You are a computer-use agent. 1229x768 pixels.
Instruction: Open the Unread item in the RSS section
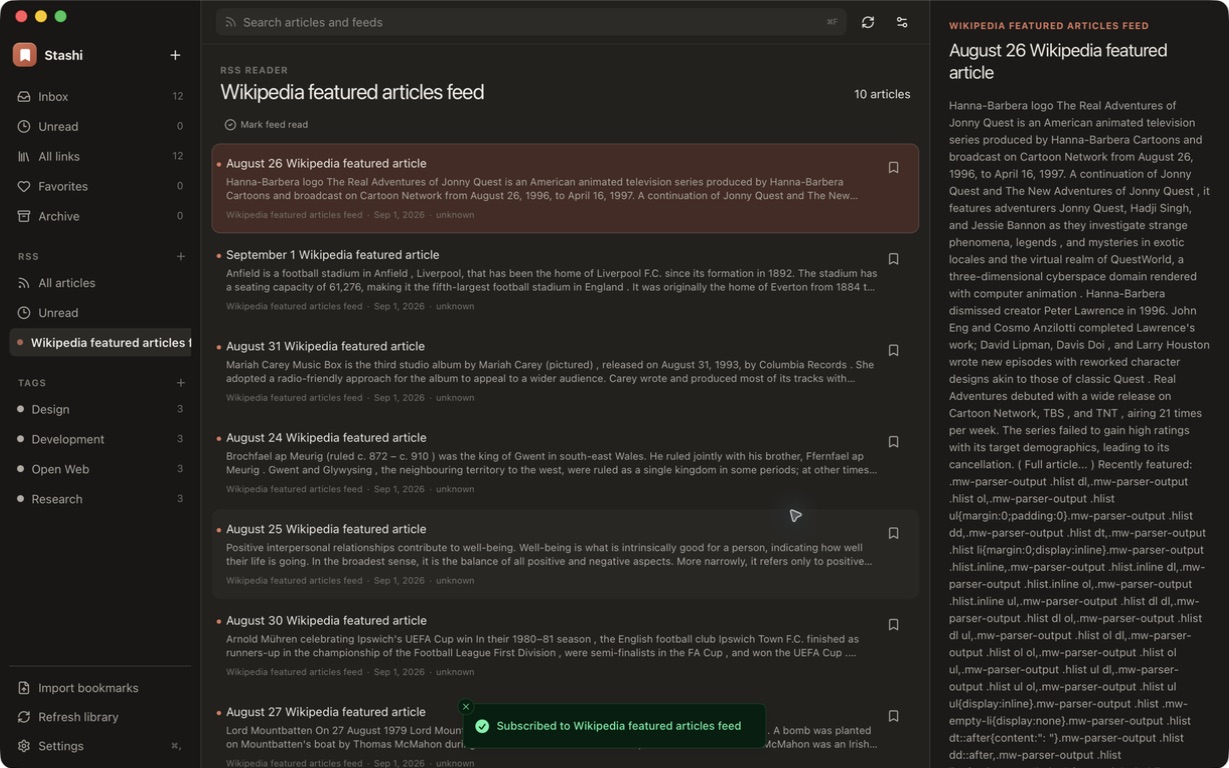100,313
